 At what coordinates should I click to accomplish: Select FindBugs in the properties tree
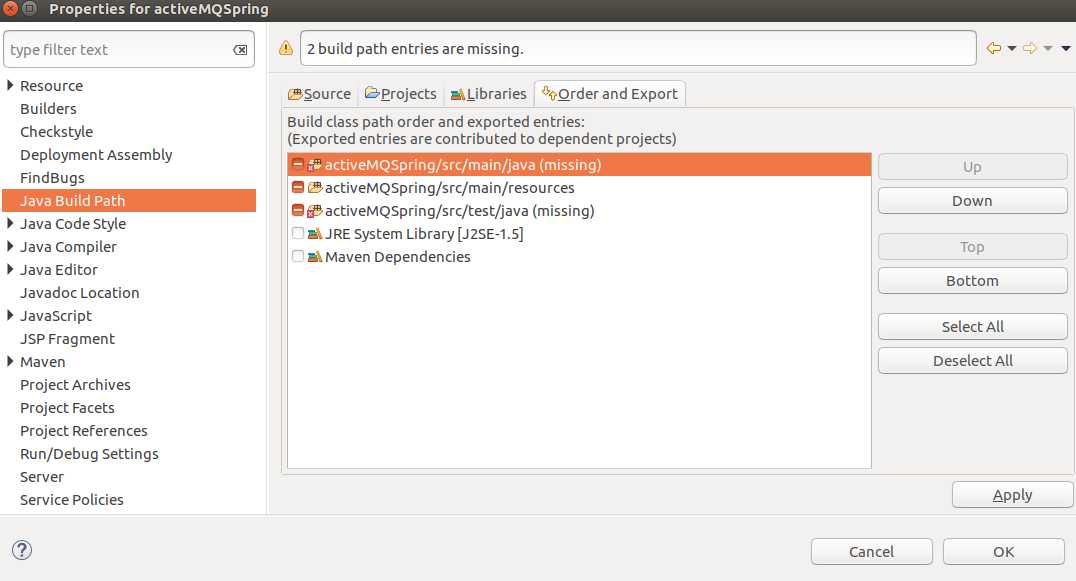tap(52, 178)
